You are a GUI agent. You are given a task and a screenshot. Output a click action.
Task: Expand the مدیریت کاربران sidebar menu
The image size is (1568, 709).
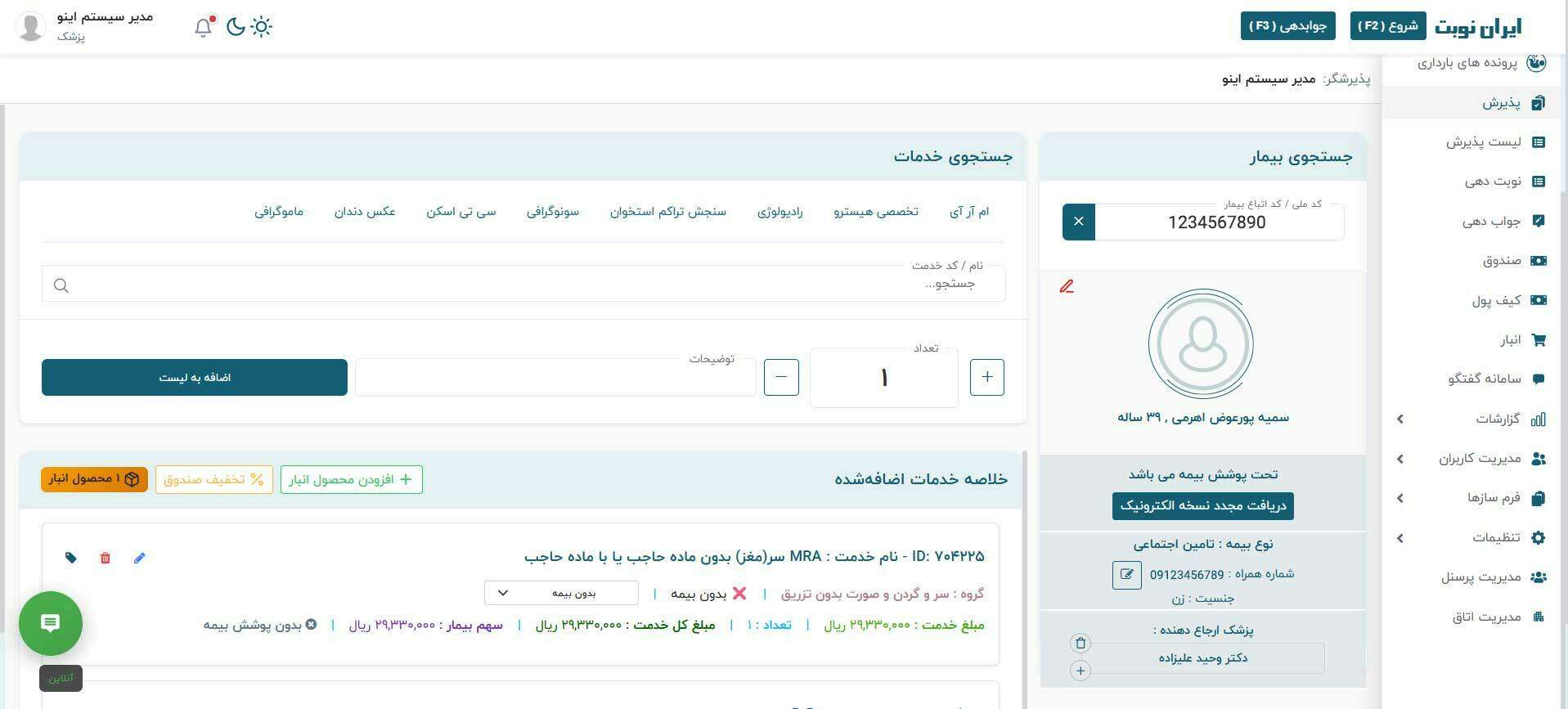click(x=1471, y=459)
